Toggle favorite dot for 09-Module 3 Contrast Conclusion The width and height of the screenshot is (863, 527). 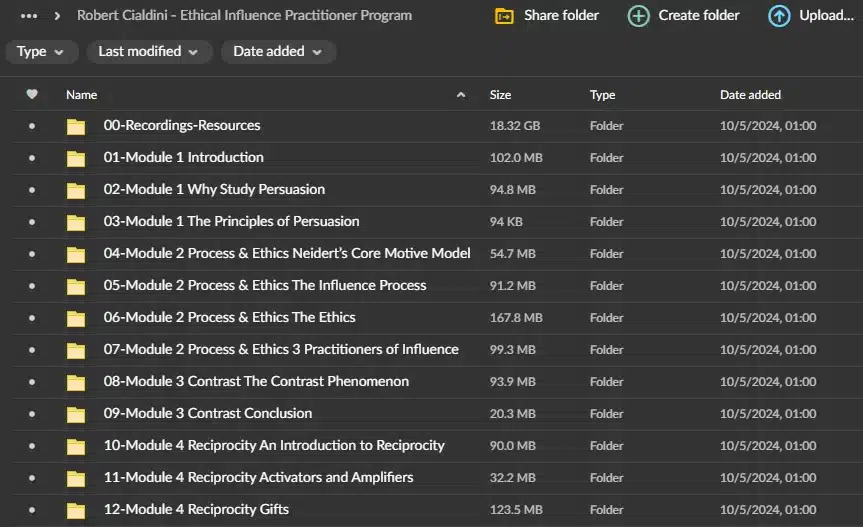pyautogui.click(x=32, y=414)
